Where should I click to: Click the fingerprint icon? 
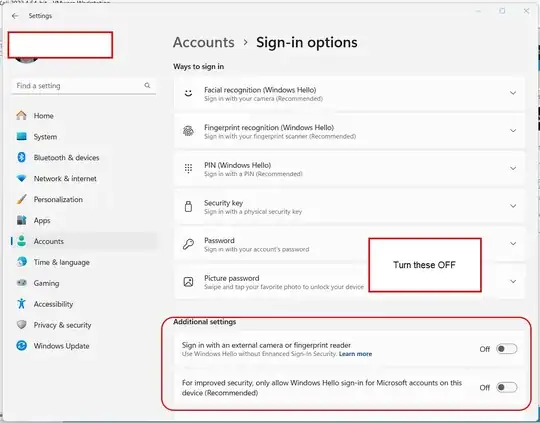tap(188, 131)
